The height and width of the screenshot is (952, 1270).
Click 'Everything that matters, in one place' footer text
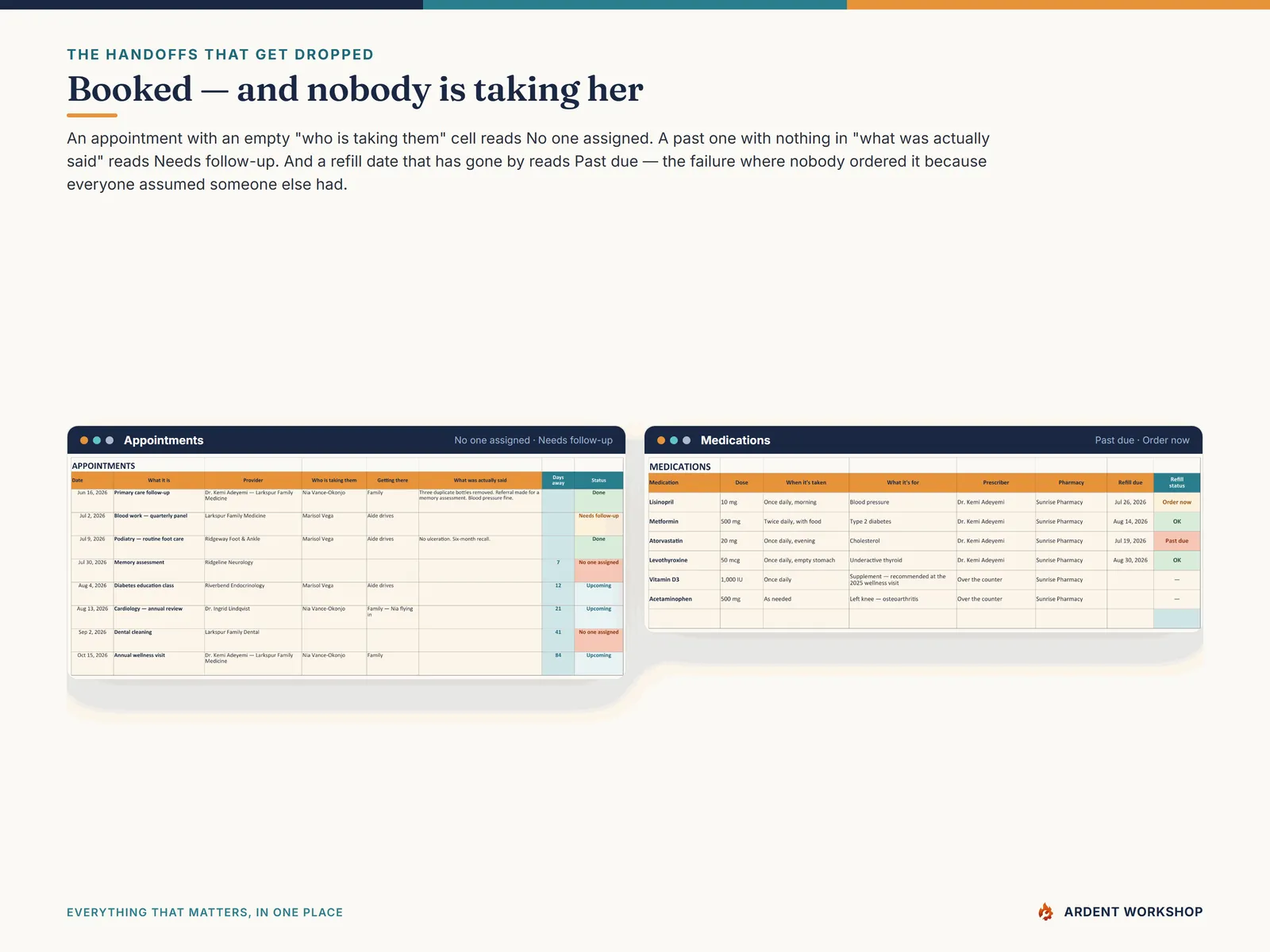click(205, 912)
